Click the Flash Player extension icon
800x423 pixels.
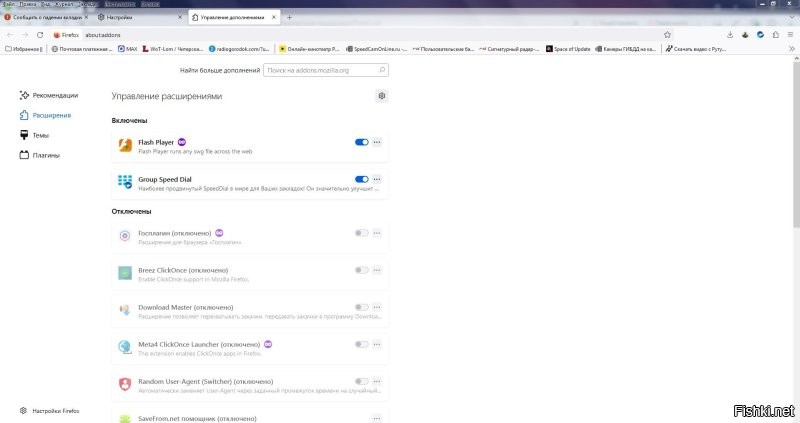125,145
